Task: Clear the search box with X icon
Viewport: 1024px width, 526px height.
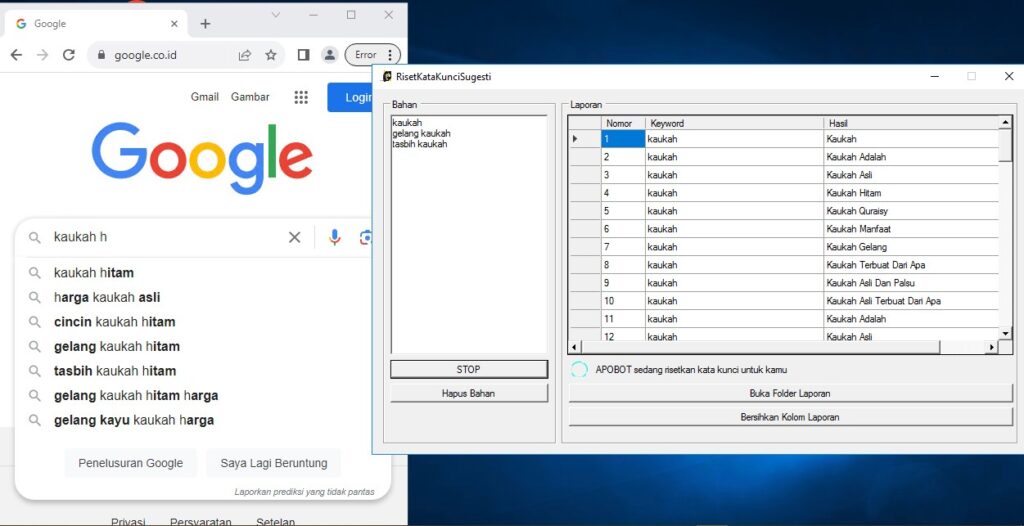Action: 294,237
